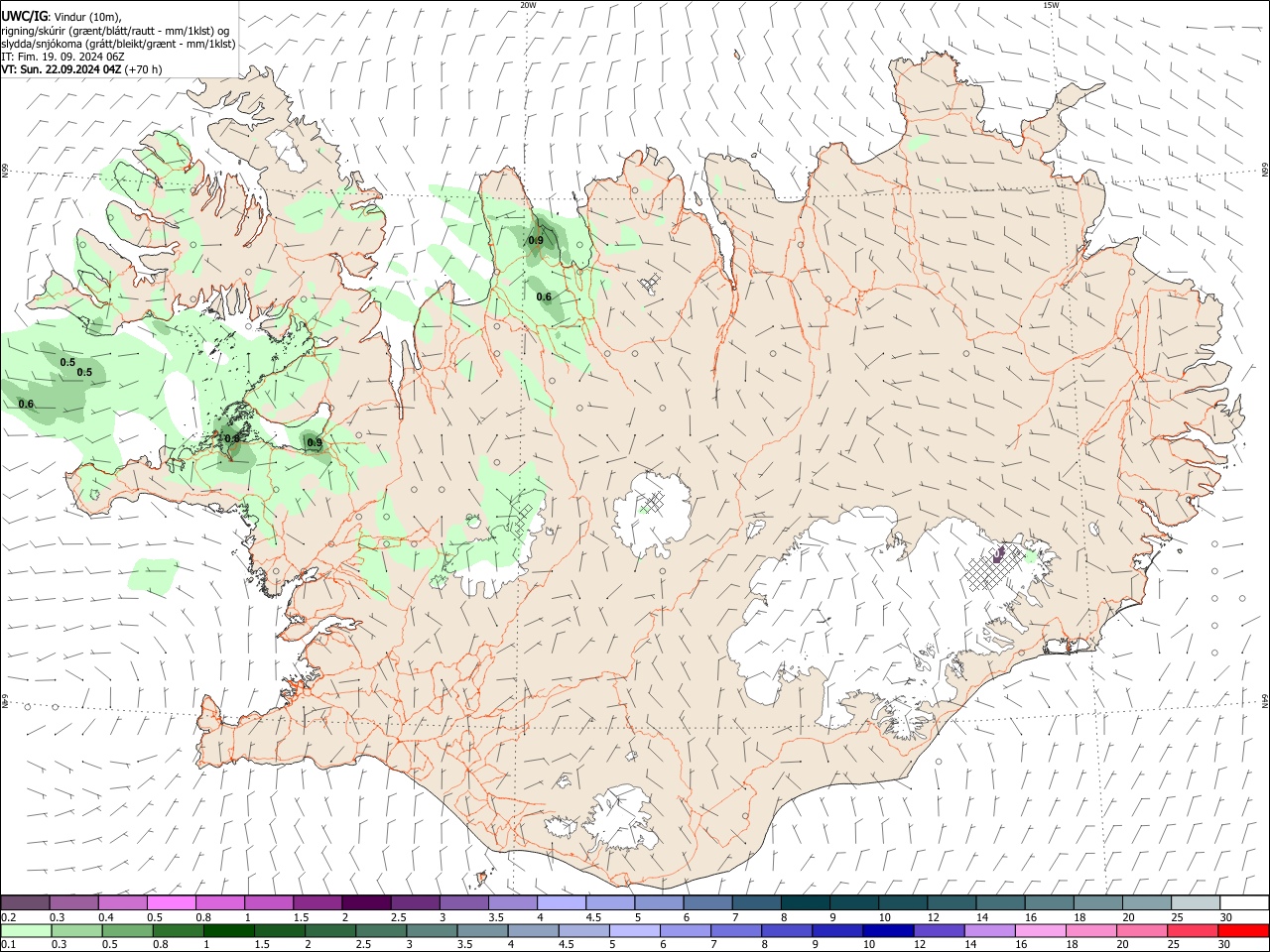1270x952 pixels.
Task: Click the lavender snow swatch, 4 to 4.5
Action: pos(562,903)
